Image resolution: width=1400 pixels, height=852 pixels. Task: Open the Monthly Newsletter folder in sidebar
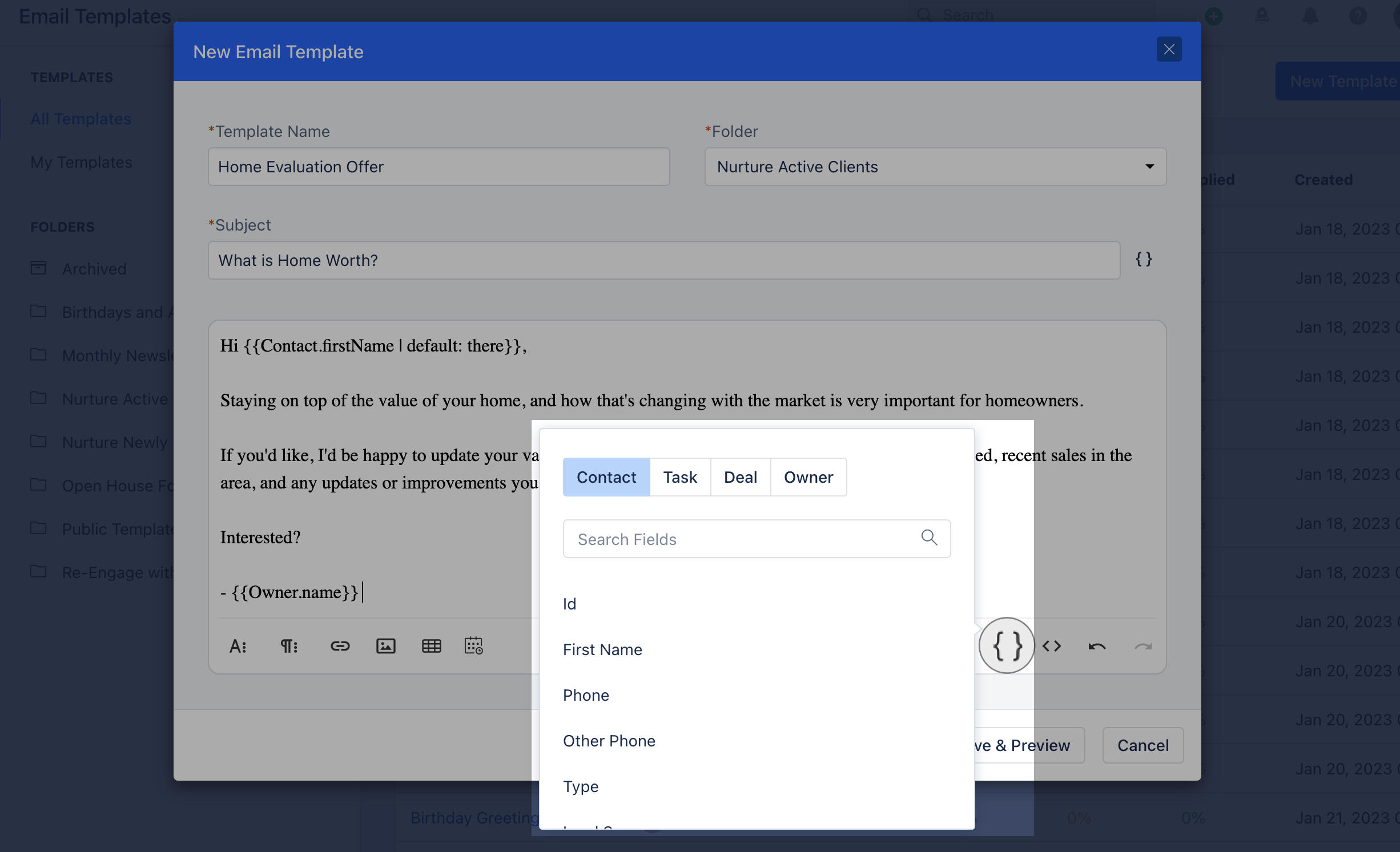coord(103,355)
